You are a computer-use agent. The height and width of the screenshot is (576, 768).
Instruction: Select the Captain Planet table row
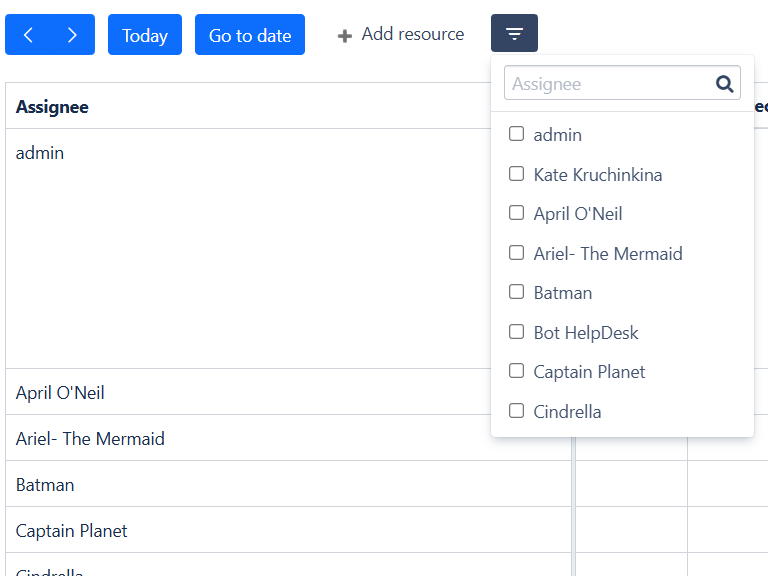(72, 531)
